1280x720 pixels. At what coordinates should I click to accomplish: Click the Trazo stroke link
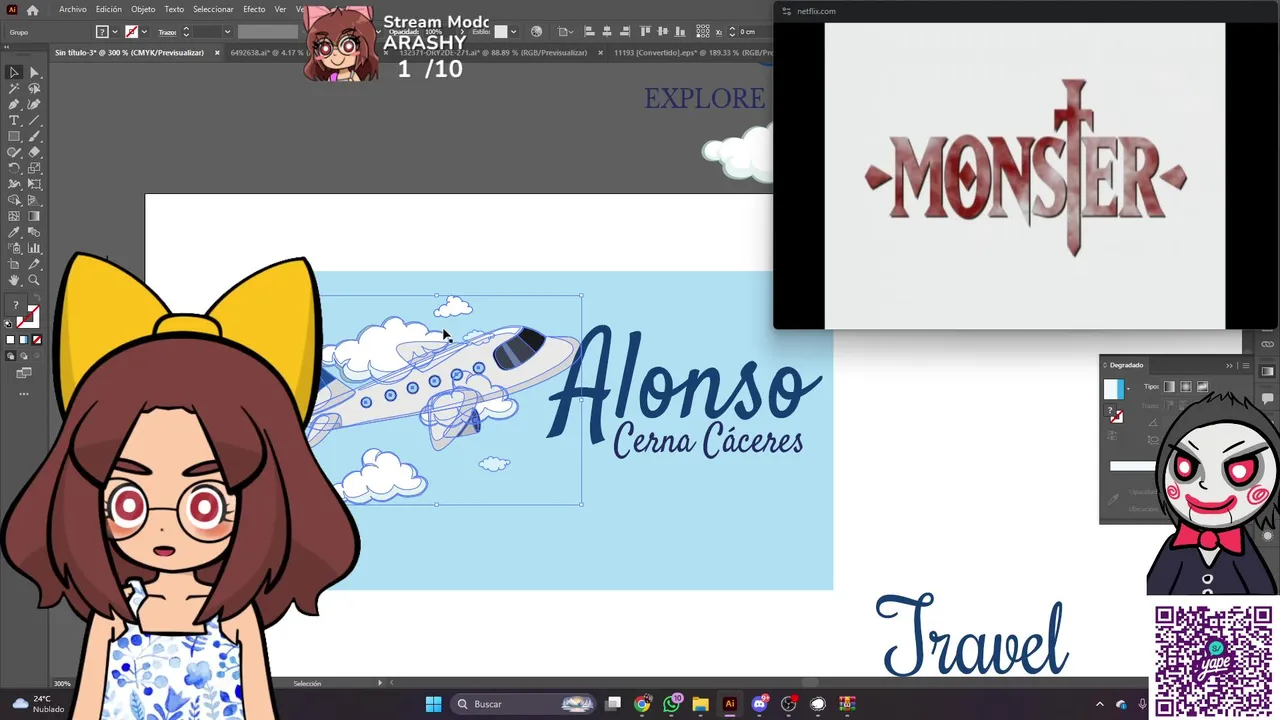coord(167,32)
